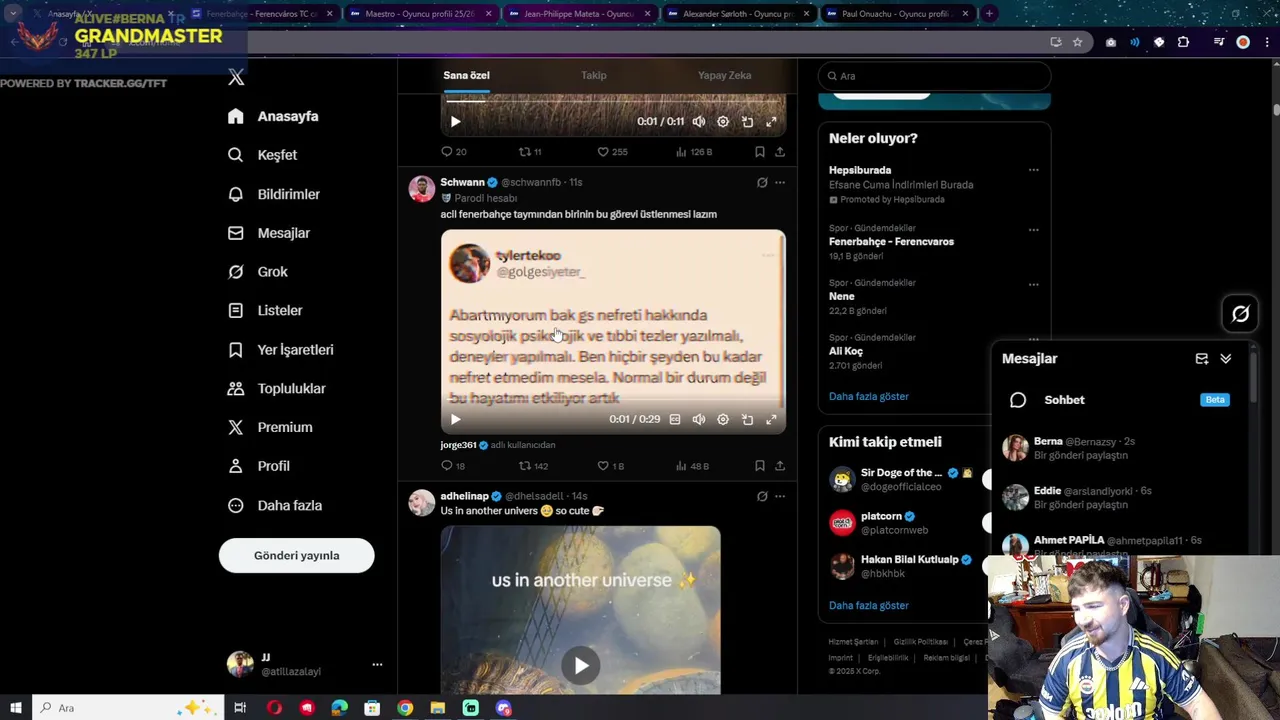Open Bildirimler notifications

(x=274, y=194)
